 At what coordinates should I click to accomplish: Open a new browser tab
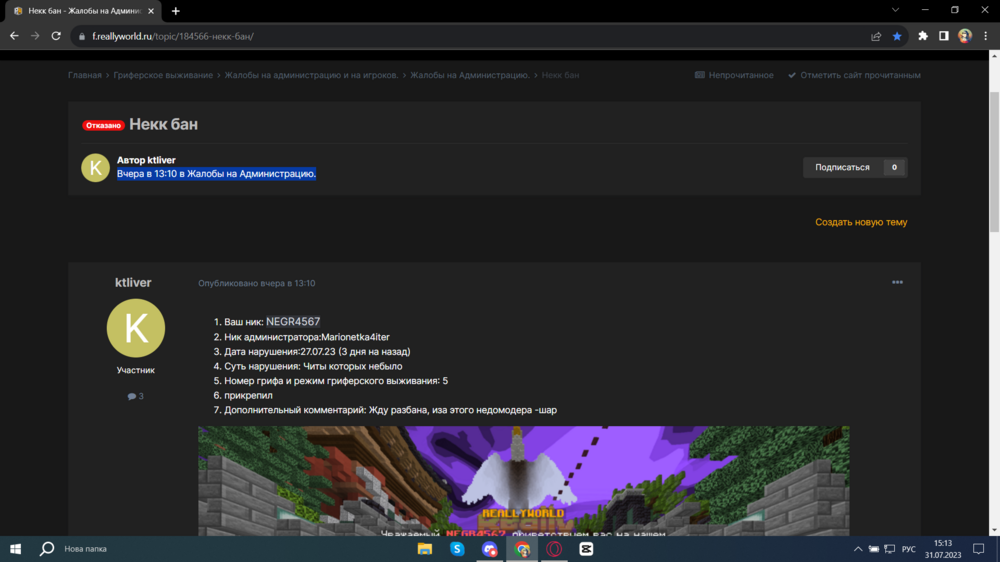tap(175, 11)
